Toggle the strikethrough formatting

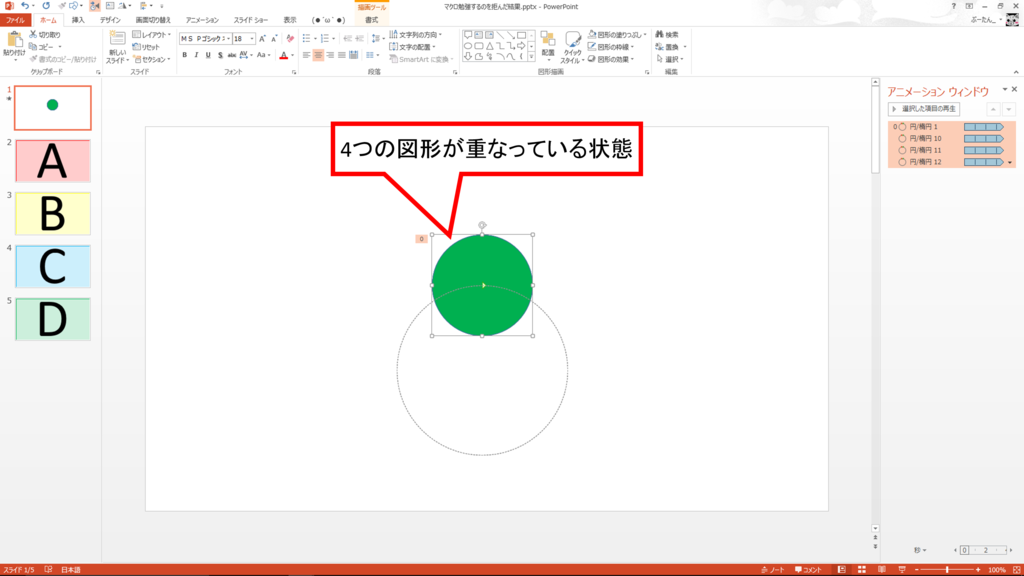pyautogui.click(x=232, y=55)
